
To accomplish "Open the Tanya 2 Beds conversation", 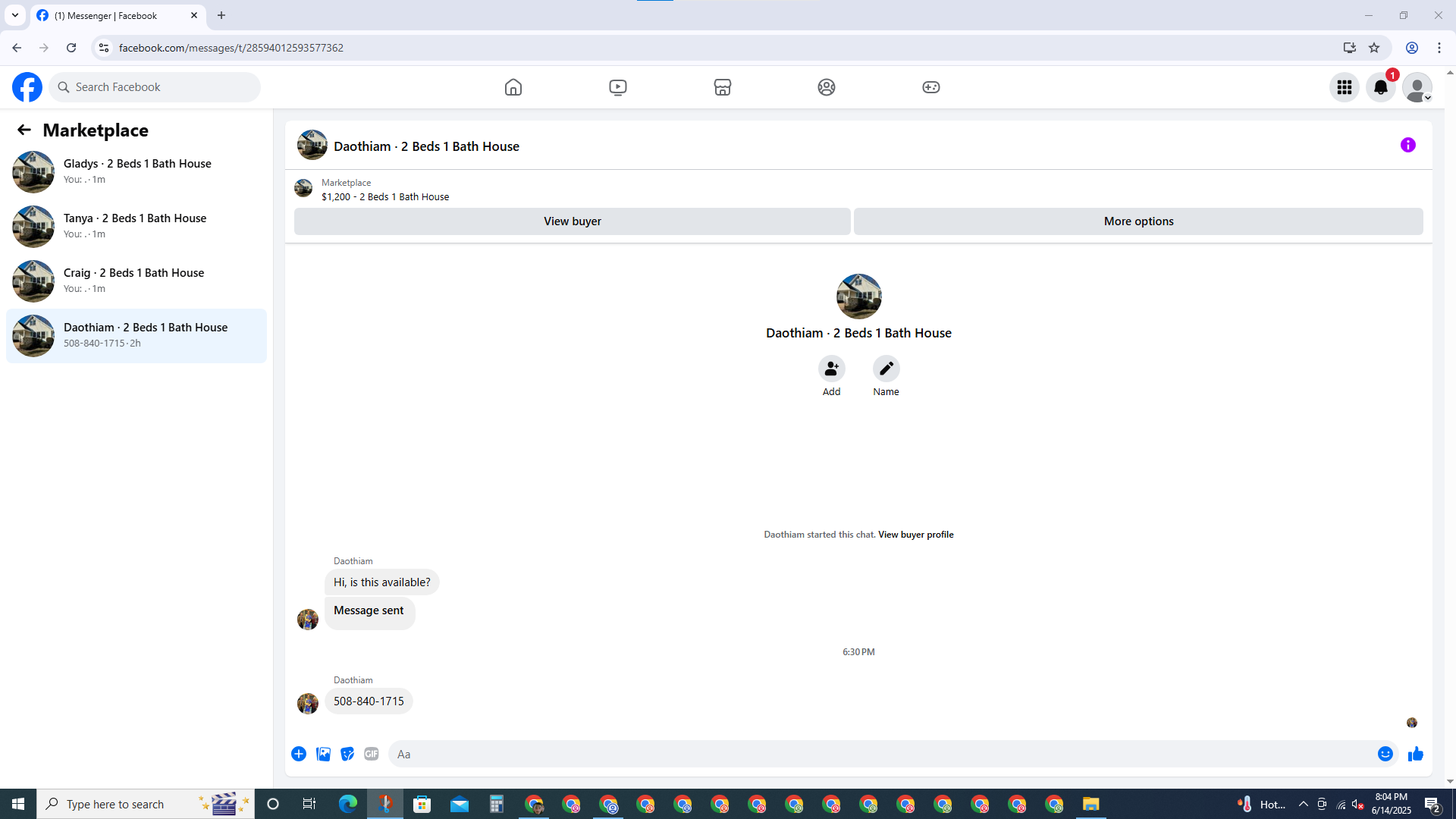I will pyautogui.click(x=136, y=226).
